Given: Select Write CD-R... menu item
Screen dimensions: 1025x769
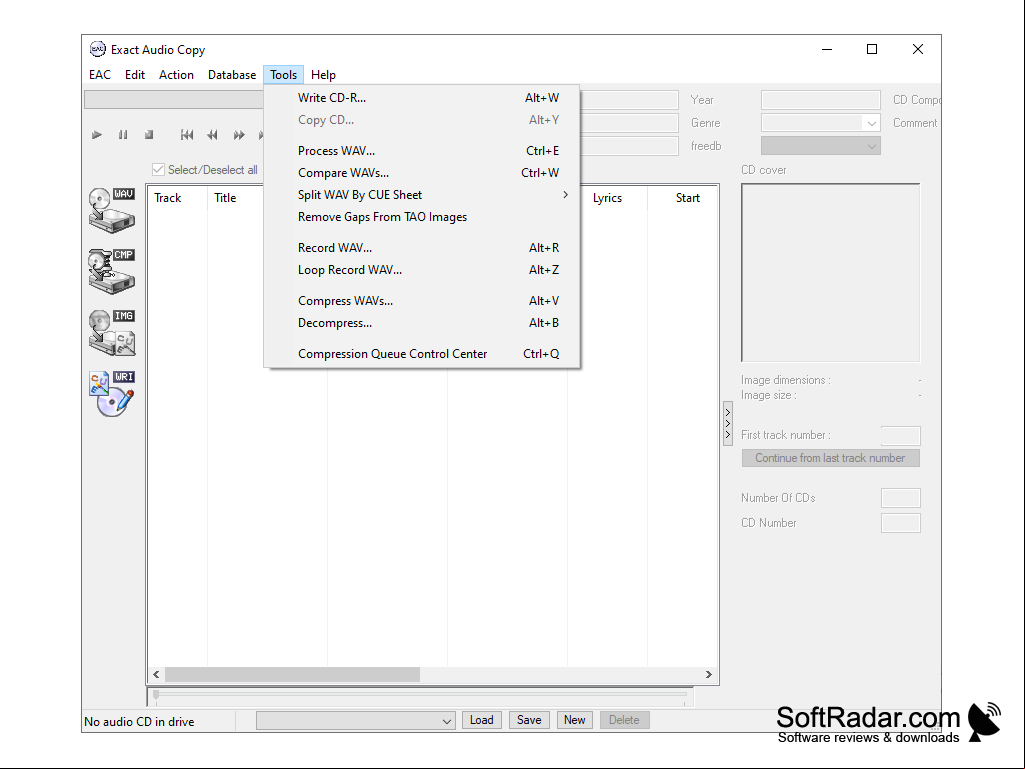Looking at the screenshot, I should [x=422, y=98].
